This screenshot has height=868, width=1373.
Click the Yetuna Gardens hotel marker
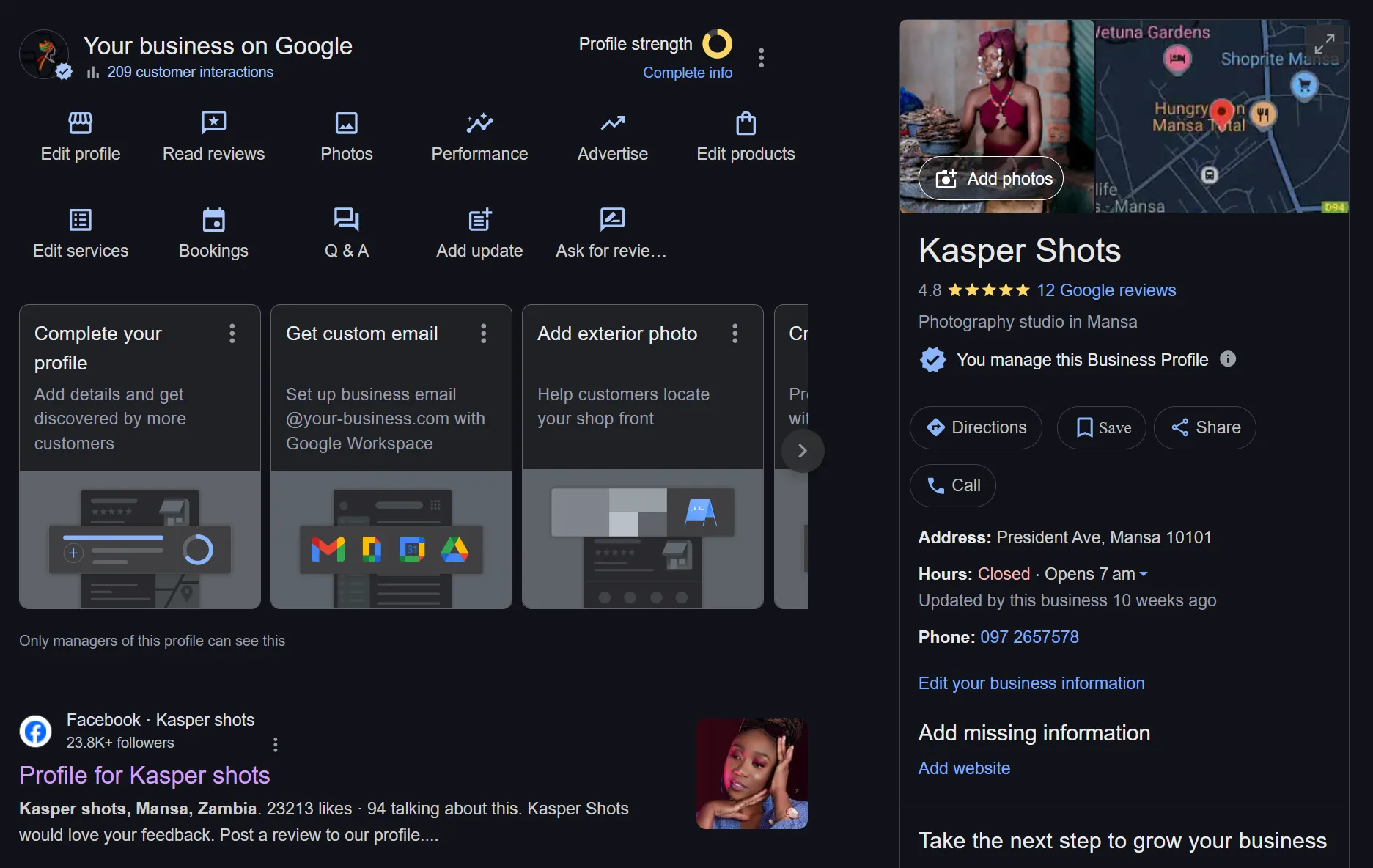click(x=1177, y=59)
